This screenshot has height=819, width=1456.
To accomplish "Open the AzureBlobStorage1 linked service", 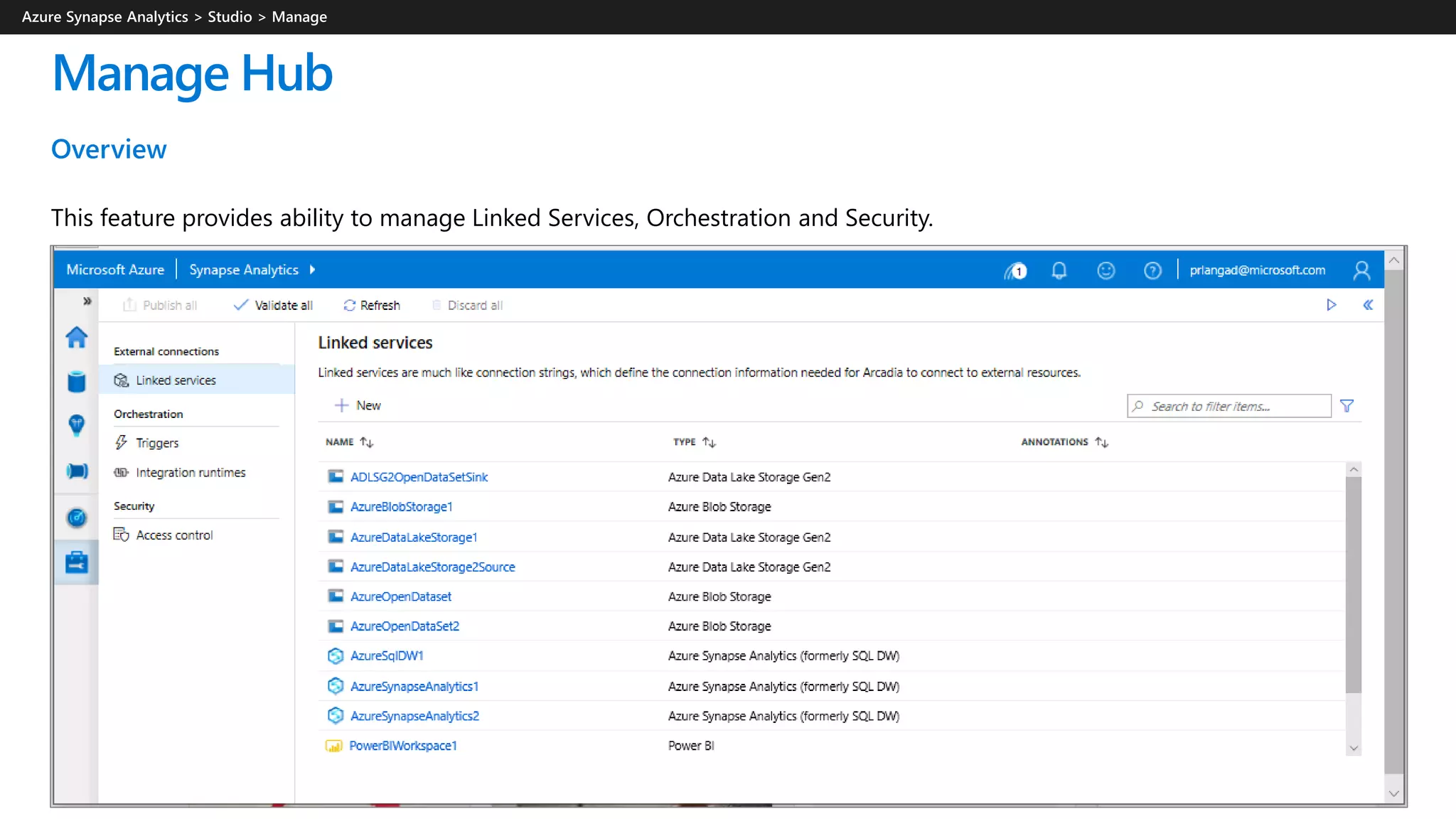I will click(401, 507).
